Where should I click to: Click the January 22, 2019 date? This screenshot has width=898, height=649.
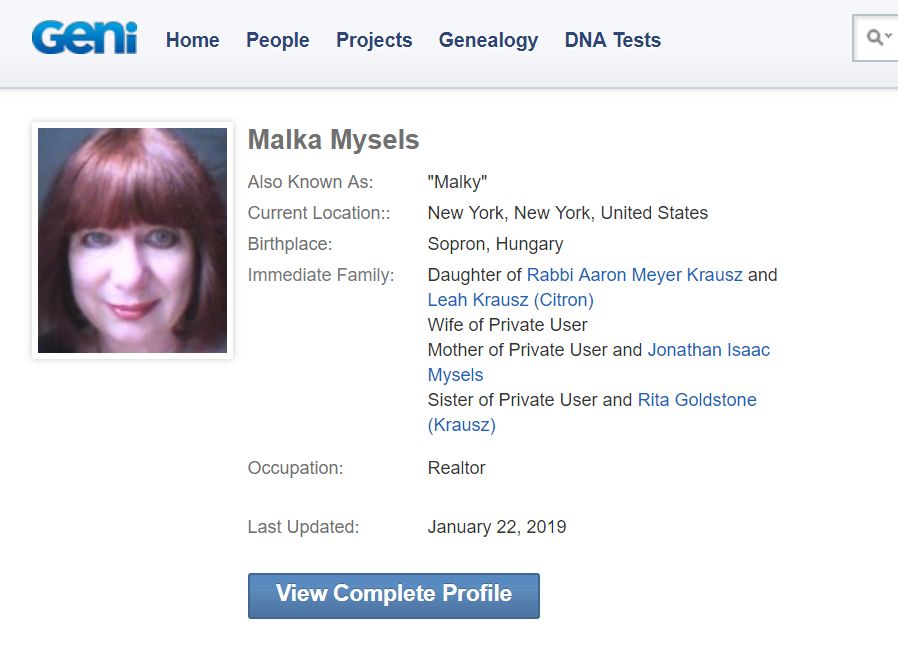point(496,527)
